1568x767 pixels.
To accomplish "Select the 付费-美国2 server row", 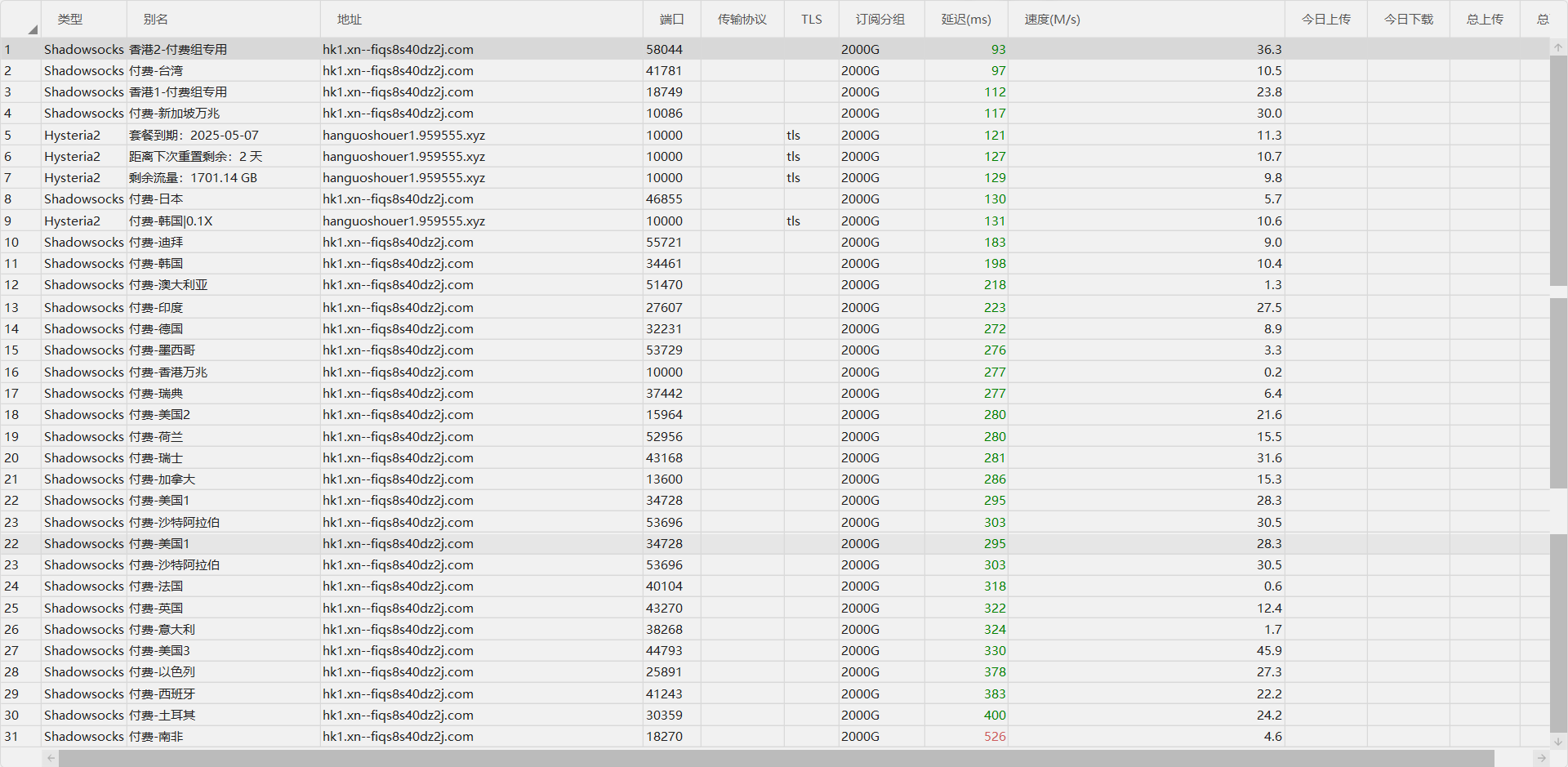I will pyautogui.click(x=774, y=414).
